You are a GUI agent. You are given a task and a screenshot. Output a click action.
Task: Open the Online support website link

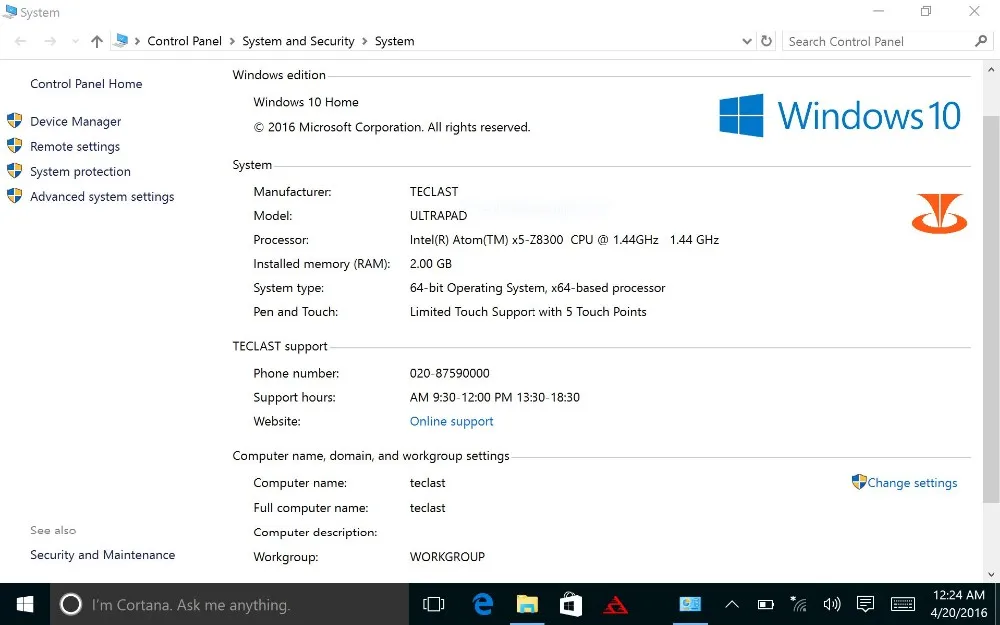452,422
